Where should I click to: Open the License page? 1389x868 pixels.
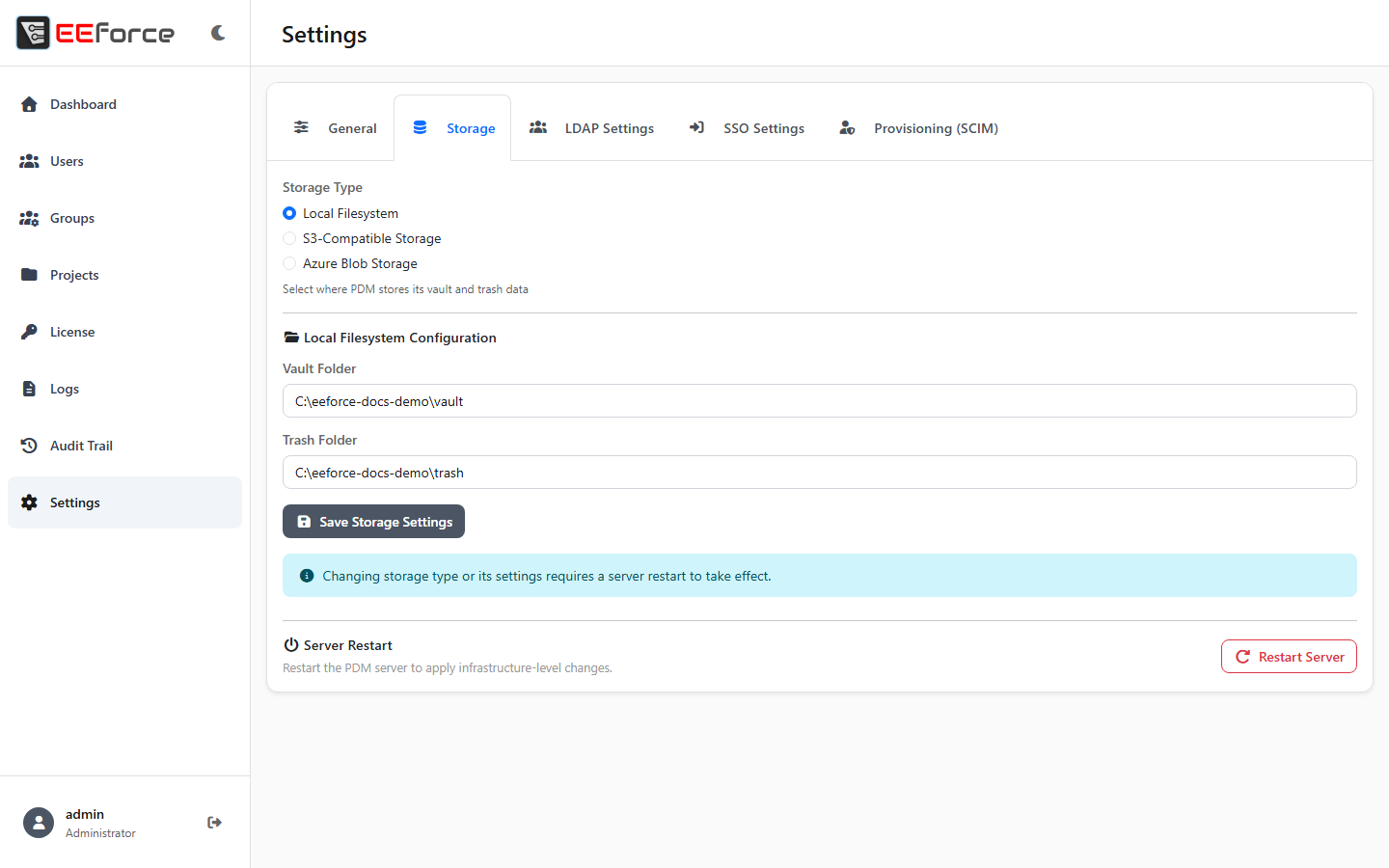click(124, 332)
